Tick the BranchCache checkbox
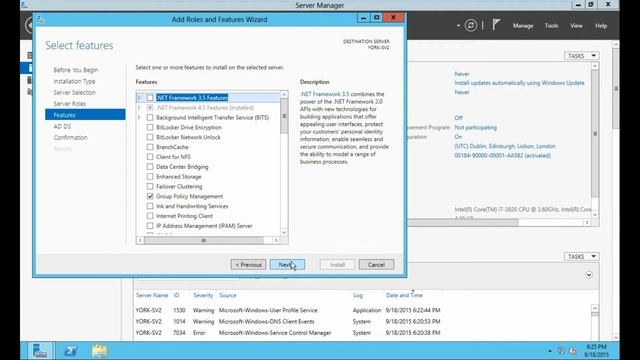640x360 pixels. (x=150, y=147)
